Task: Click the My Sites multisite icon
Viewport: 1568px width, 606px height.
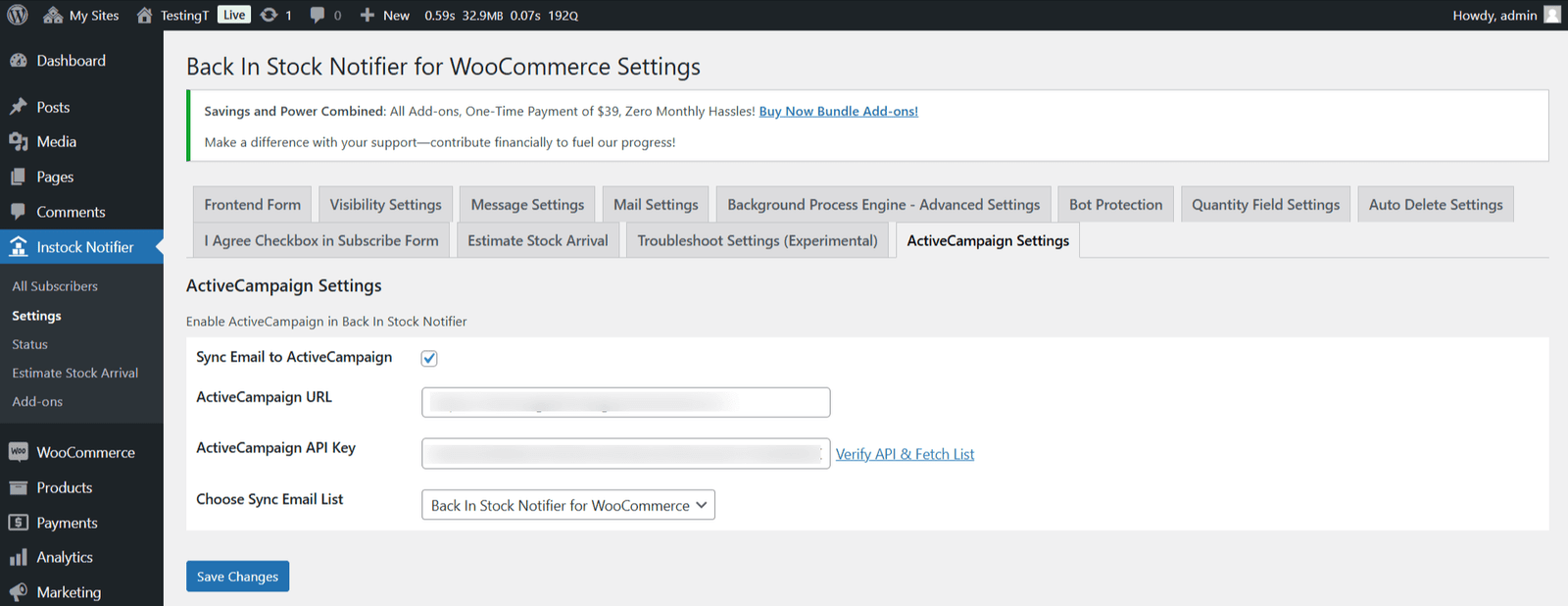Action: pos(53,15)
